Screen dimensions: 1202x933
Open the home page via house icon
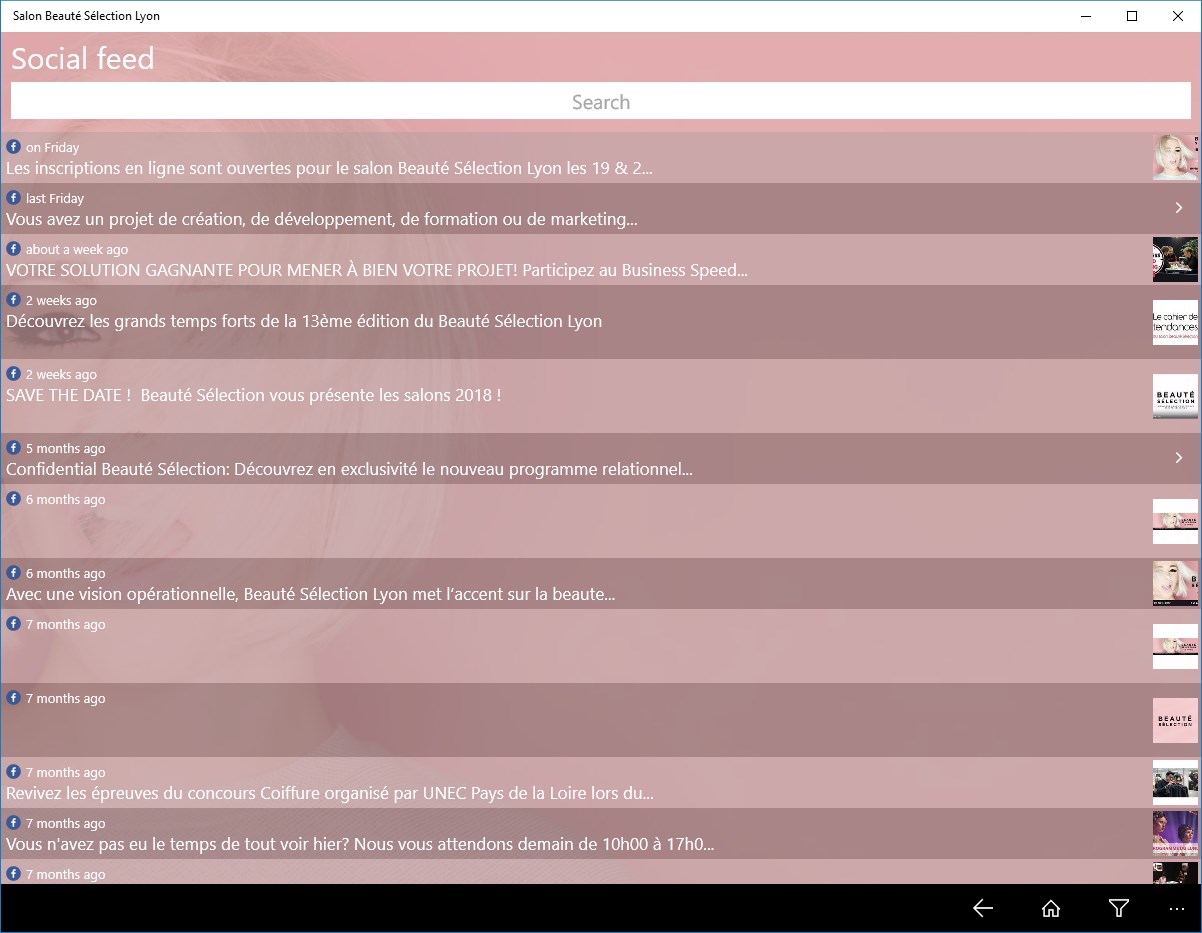tap(1051, 908)
